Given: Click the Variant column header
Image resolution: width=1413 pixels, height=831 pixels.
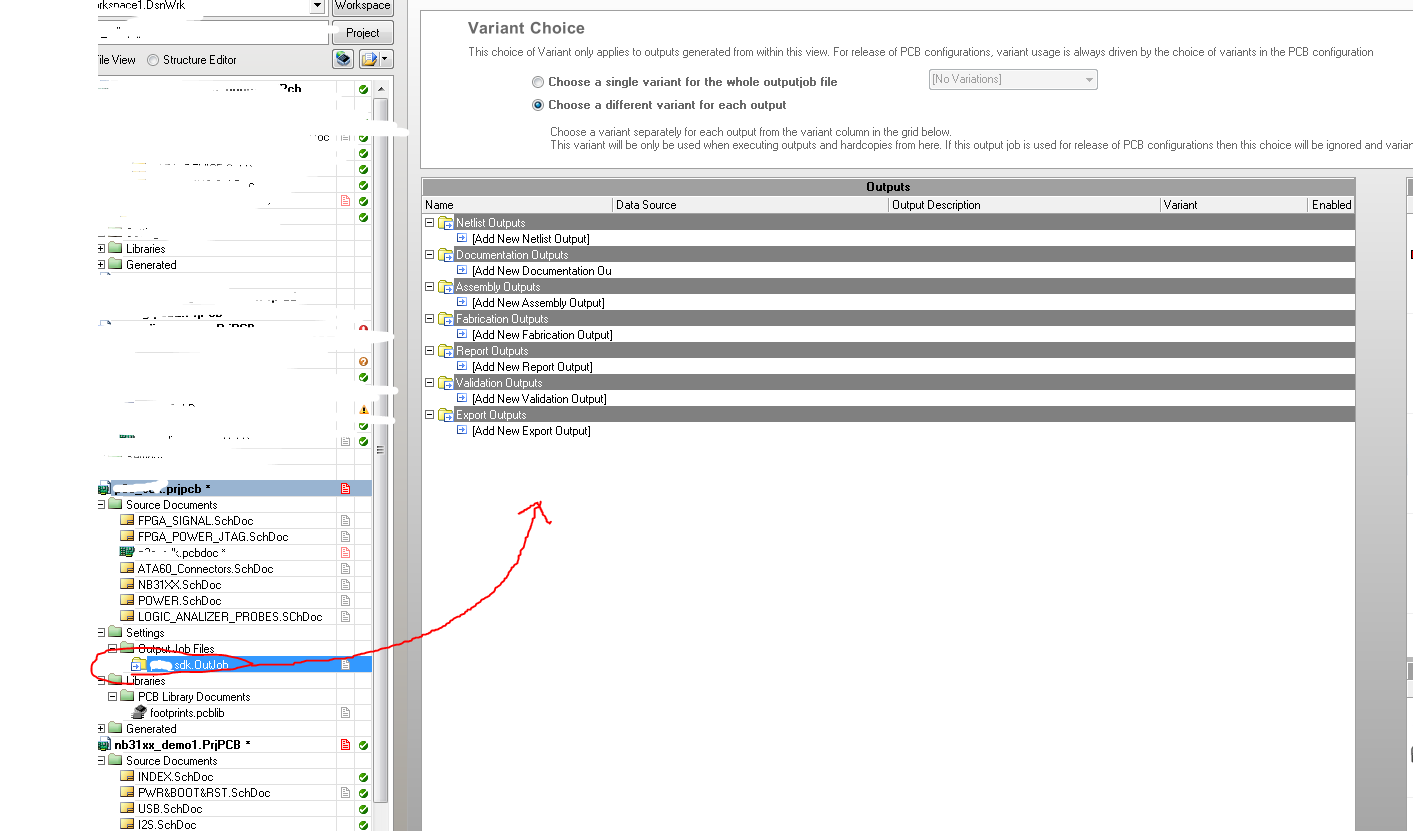Looking at the screenshot, I should click(x=1232, y=205).
